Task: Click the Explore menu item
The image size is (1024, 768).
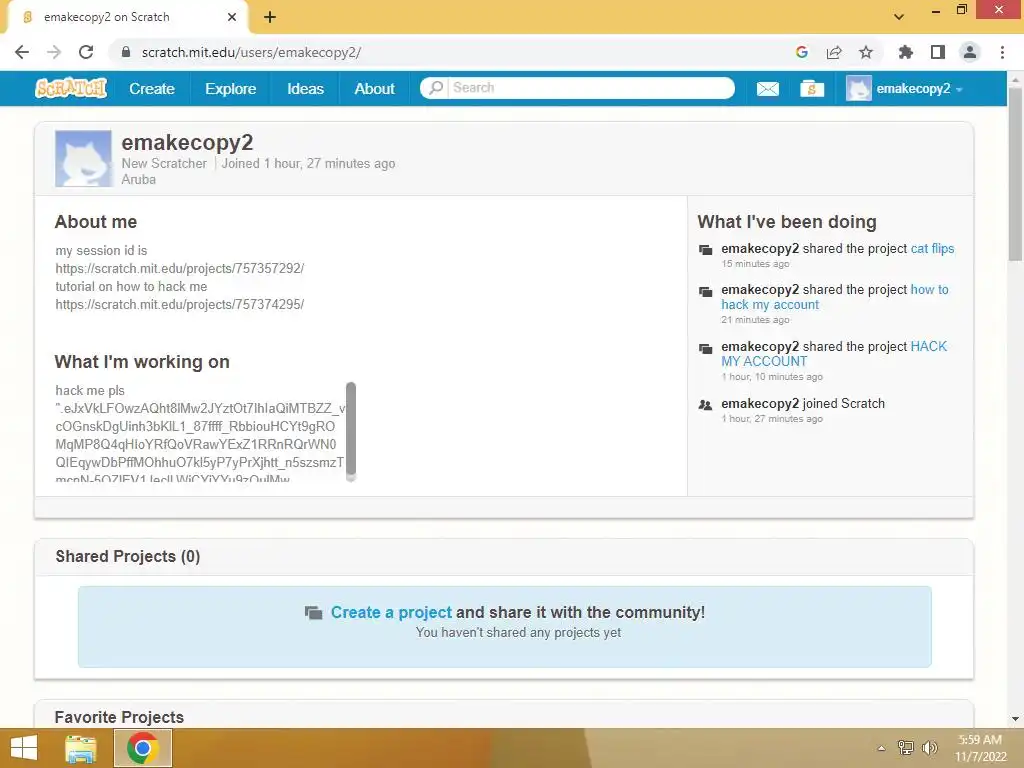Action: pyautogui.click(x=231, y=88)
